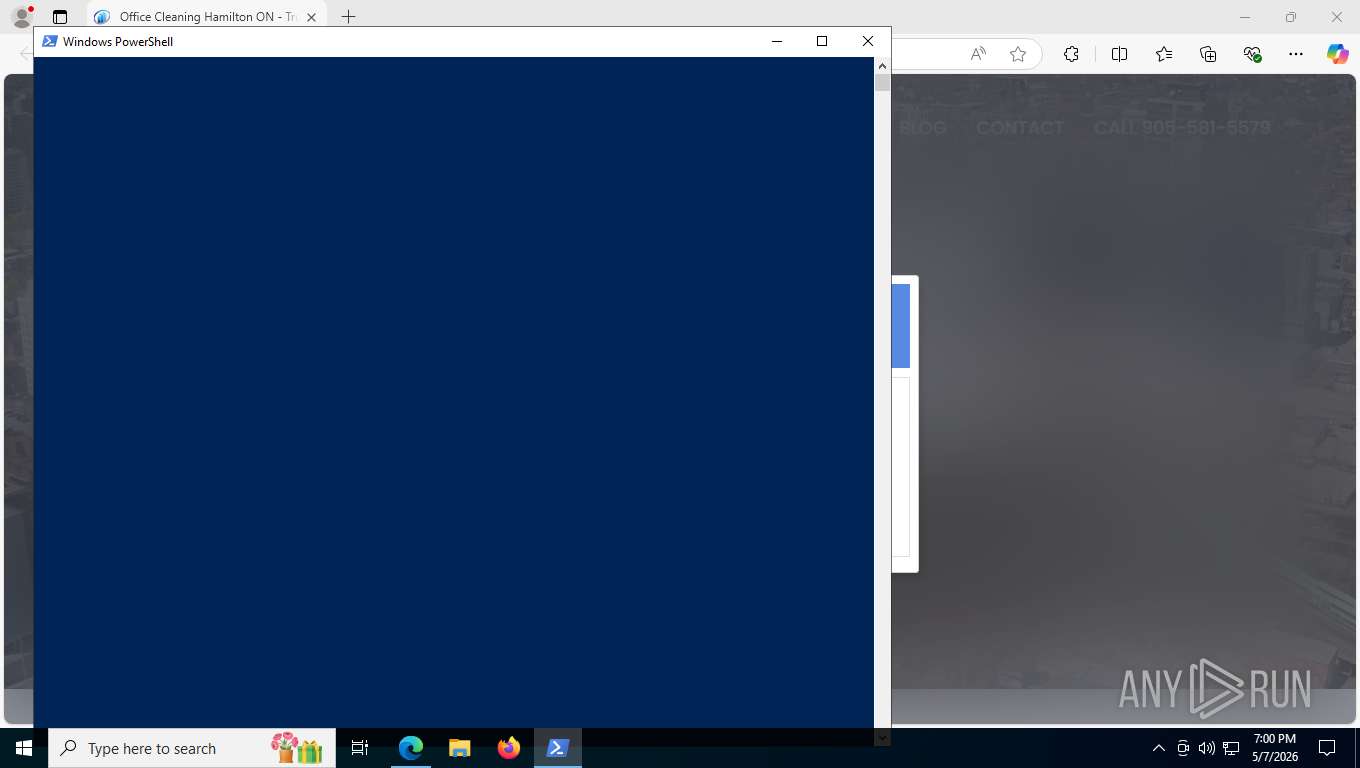The height and width of the screenshot is (768, 1360).
Task: Show hidden system tray icons
Action: tap(1159, 748)
